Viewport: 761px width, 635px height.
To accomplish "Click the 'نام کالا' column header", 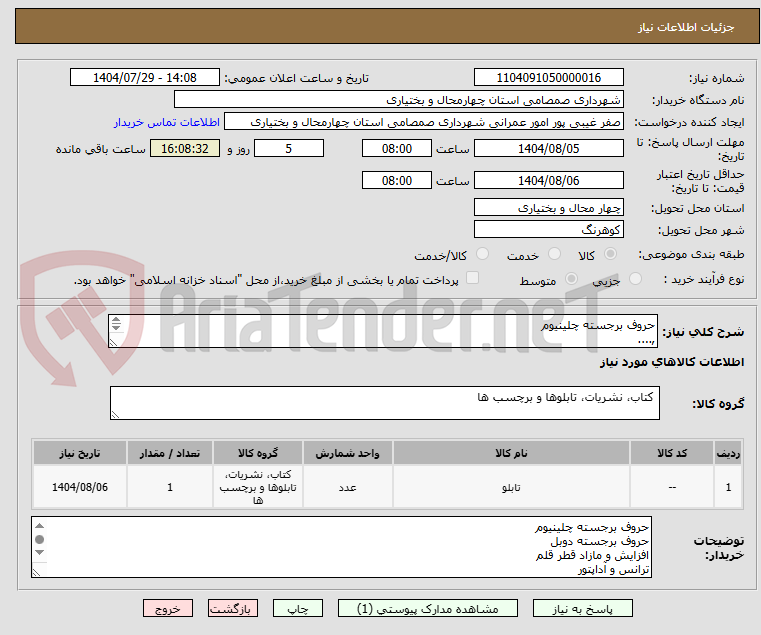I will [511, 453].
